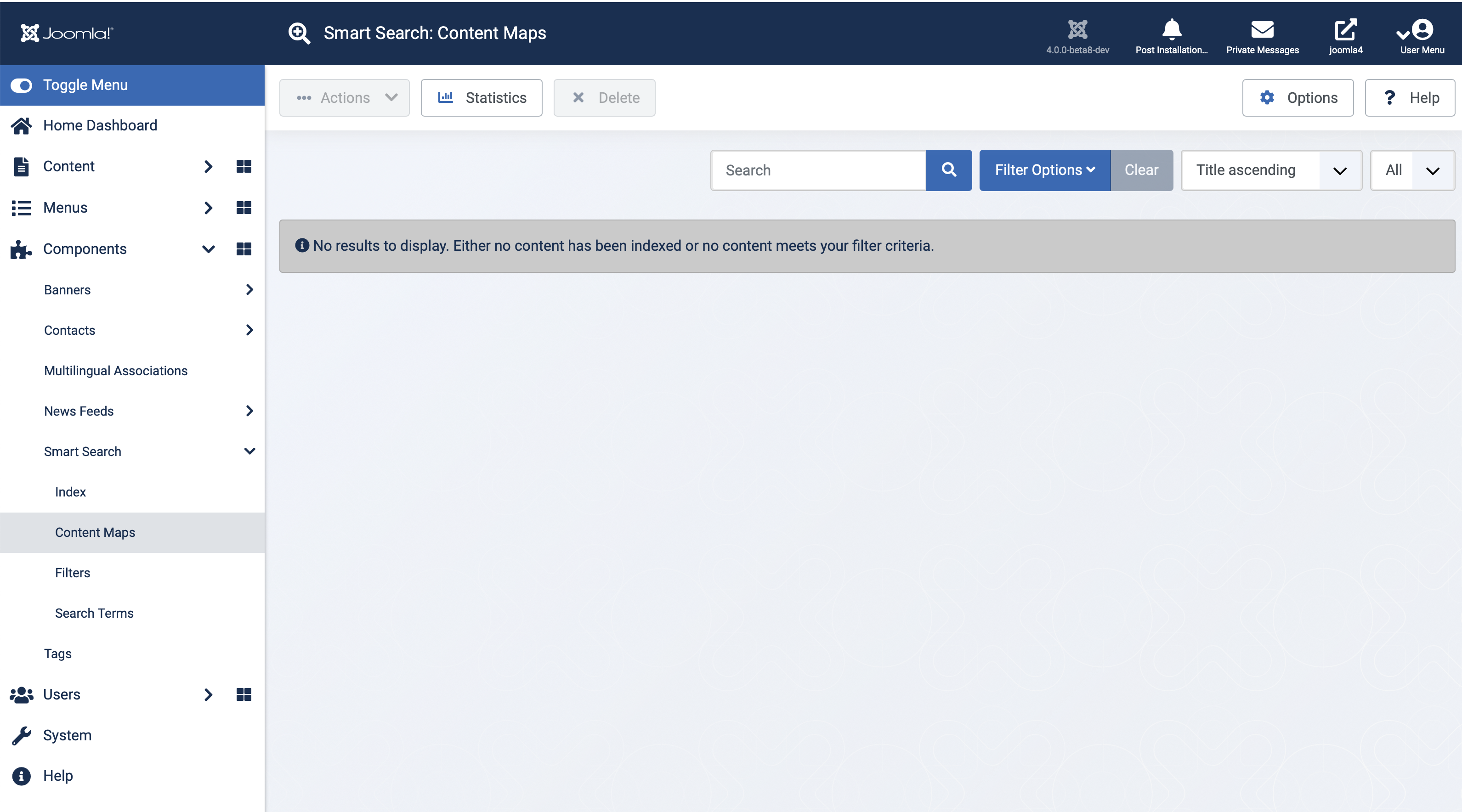Open the Menus dashboard grid icon
This screenshot has height=812, width=1462.
pos(244,208)
